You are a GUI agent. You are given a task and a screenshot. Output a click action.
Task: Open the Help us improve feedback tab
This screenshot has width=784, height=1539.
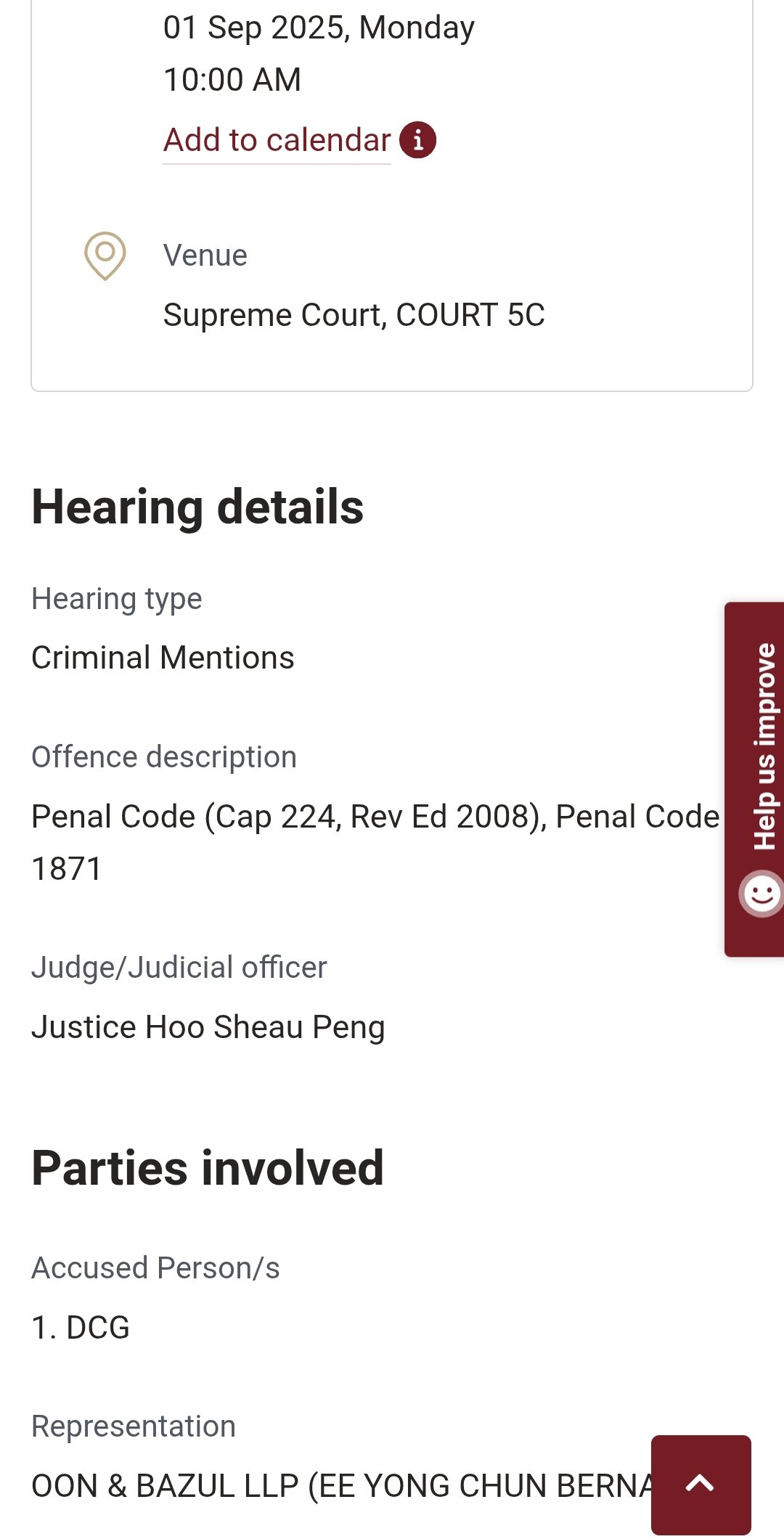click(x=762, y=746)
